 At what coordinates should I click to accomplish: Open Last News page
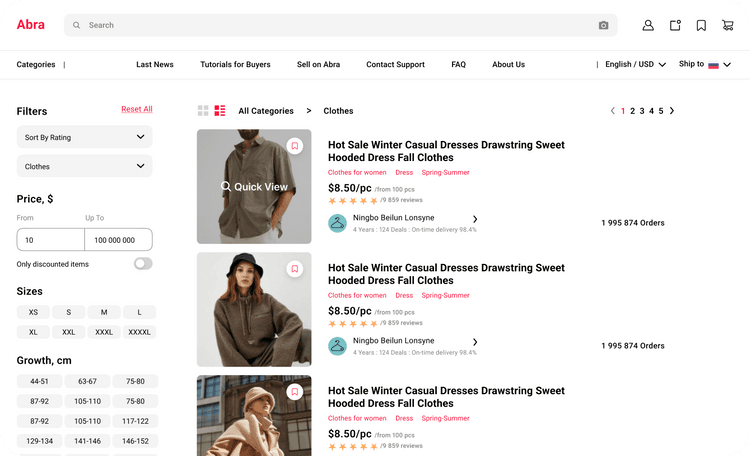pos(154,64)
